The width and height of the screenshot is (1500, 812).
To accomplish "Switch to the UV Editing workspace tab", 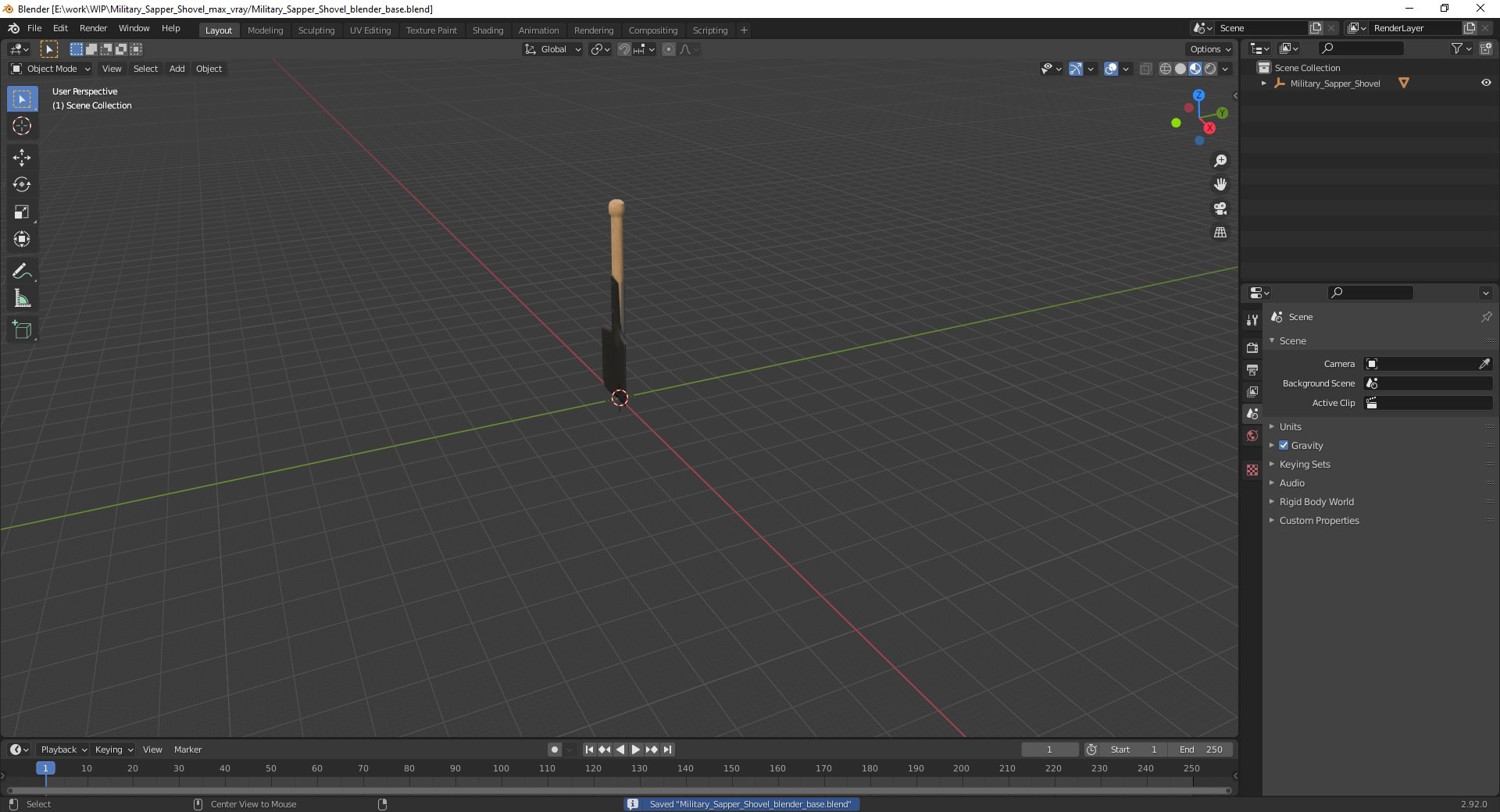I will point(370,30).
